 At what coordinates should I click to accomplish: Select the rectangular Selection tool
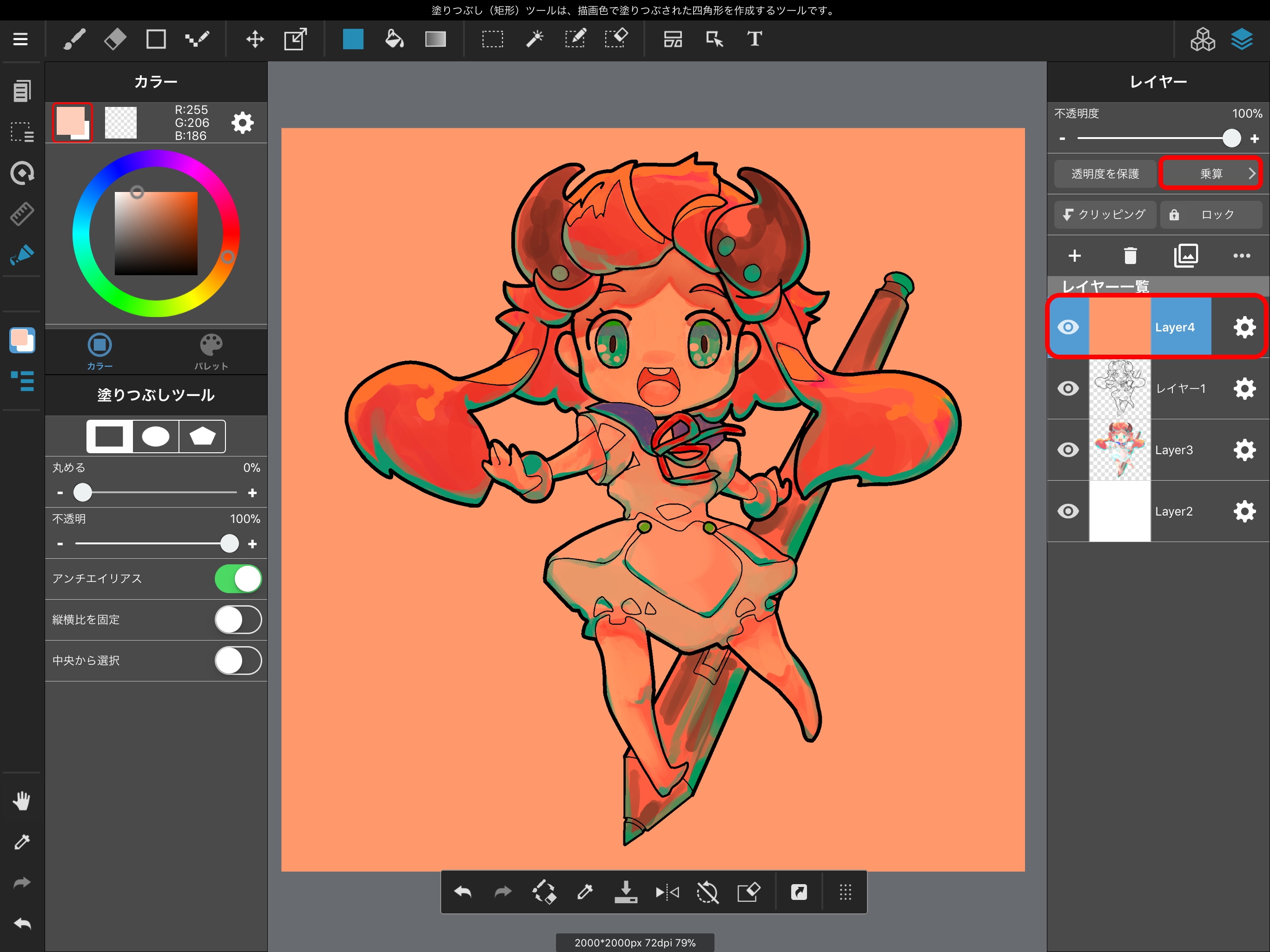click(493, 39)
